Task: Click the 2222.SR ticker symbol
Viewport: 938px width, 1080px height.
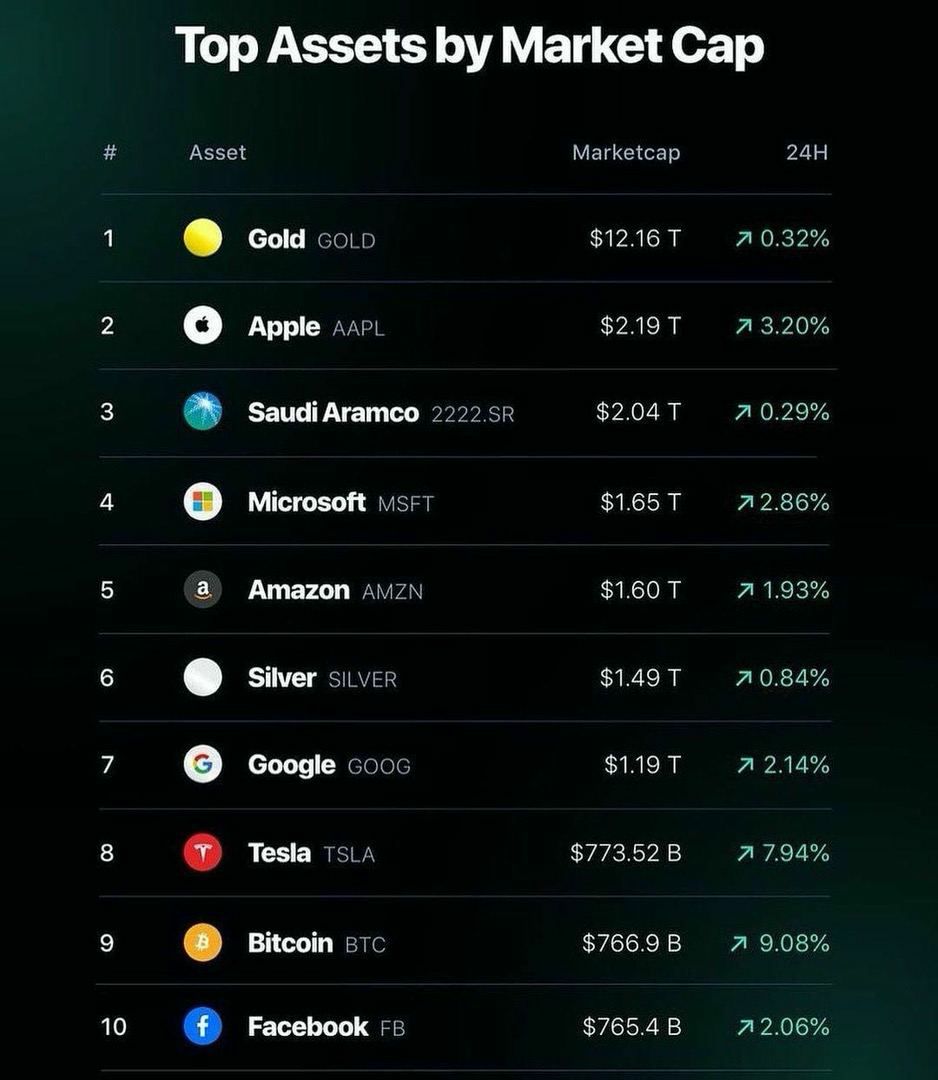Action: click(x=472, y=414)
